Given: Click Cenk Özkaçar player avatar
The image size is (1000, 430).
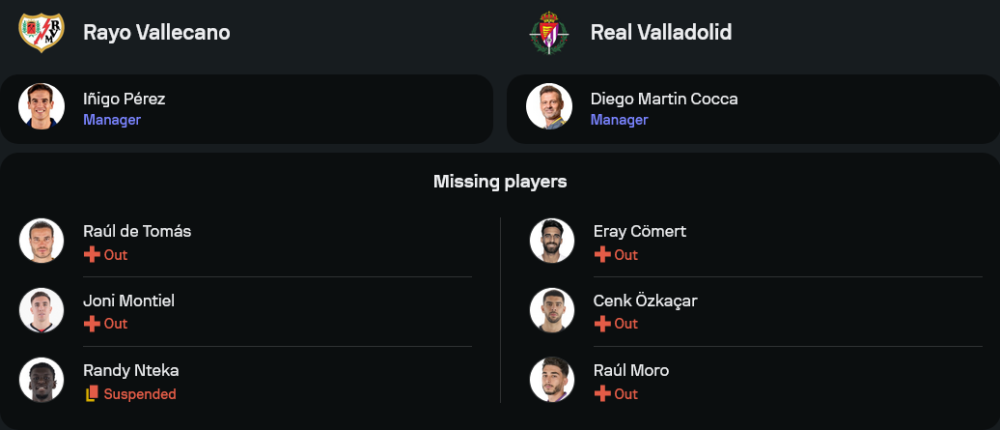Looking at the screenshot, I should coord(552,310).
